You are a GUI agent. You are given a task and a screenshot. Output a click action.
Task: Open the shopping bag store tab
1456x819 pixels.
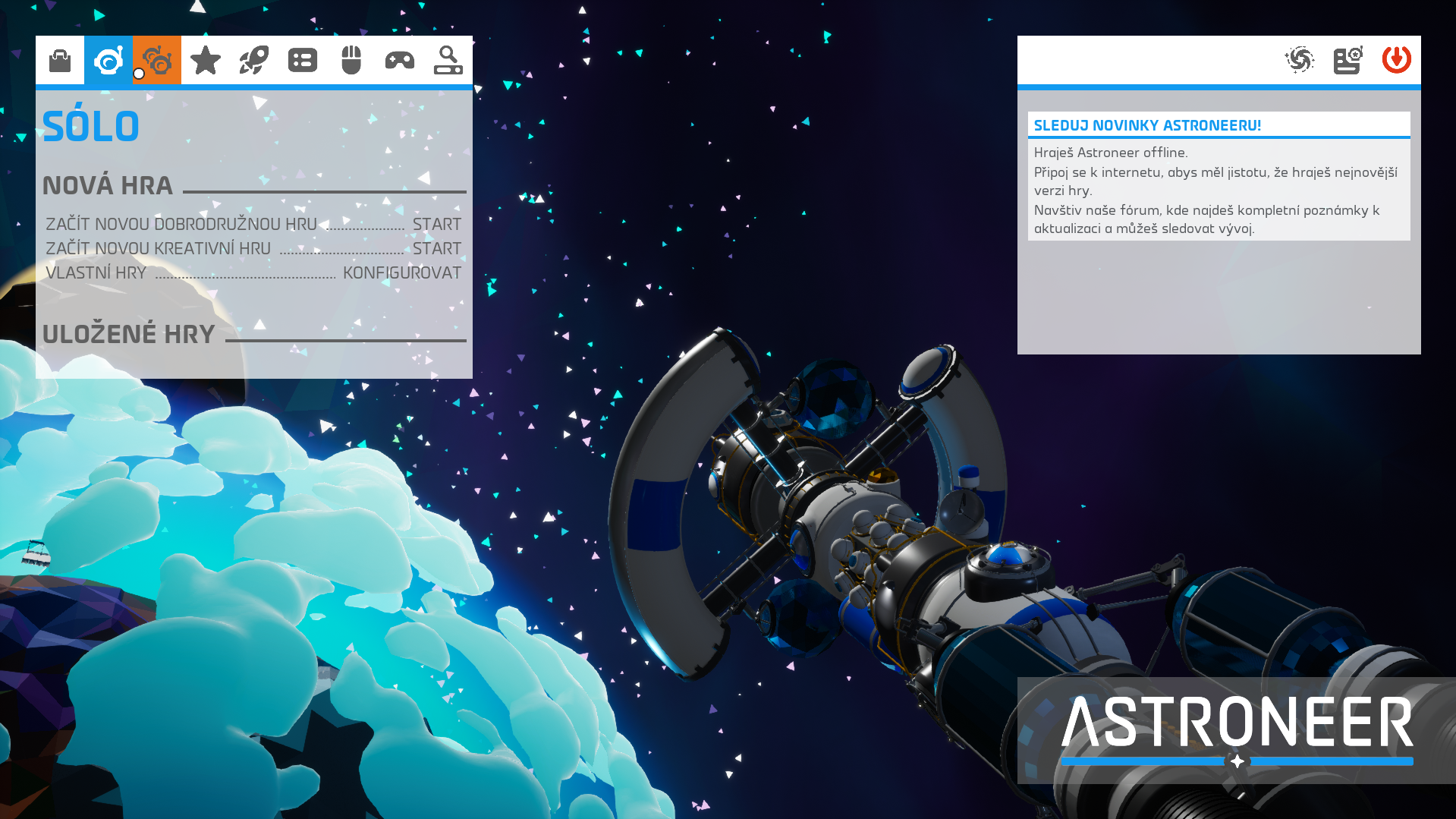tap(60, 60)
